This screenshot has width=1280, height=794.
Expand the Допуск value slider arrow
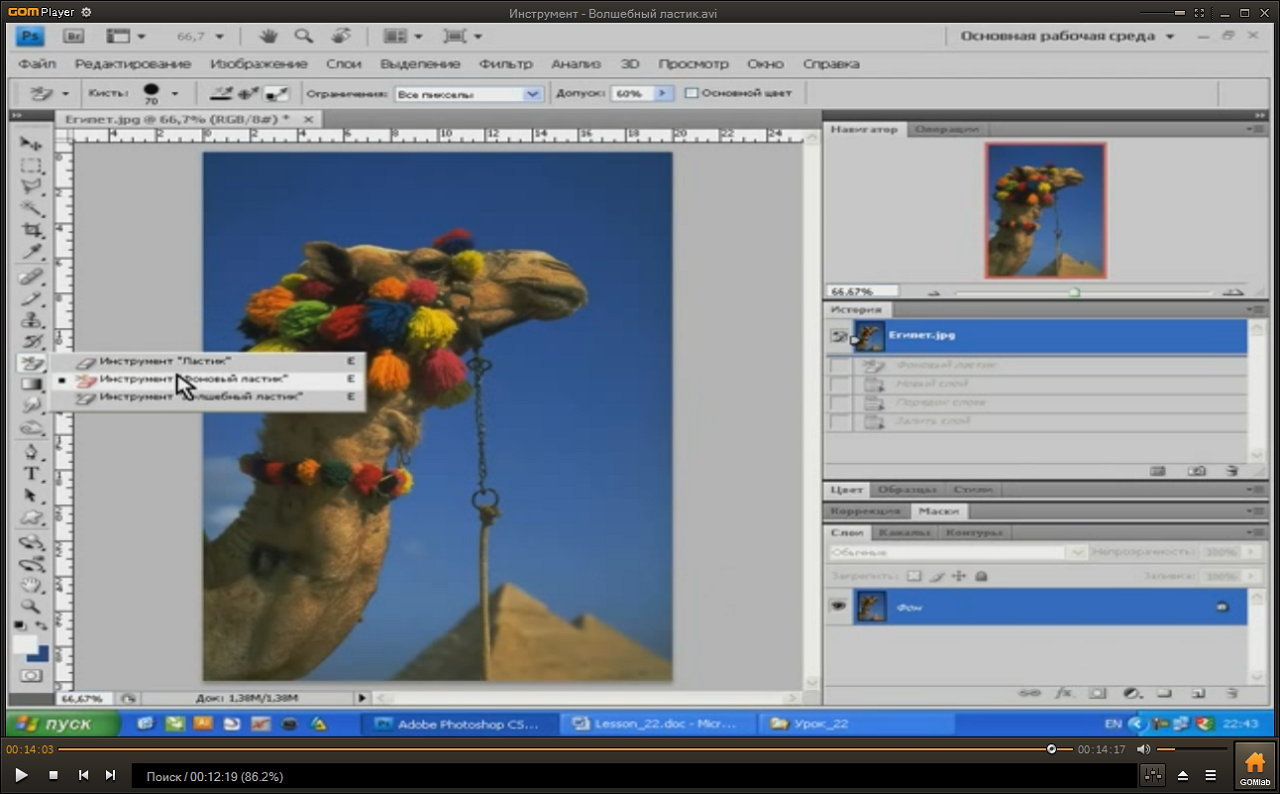click(661, 93)
